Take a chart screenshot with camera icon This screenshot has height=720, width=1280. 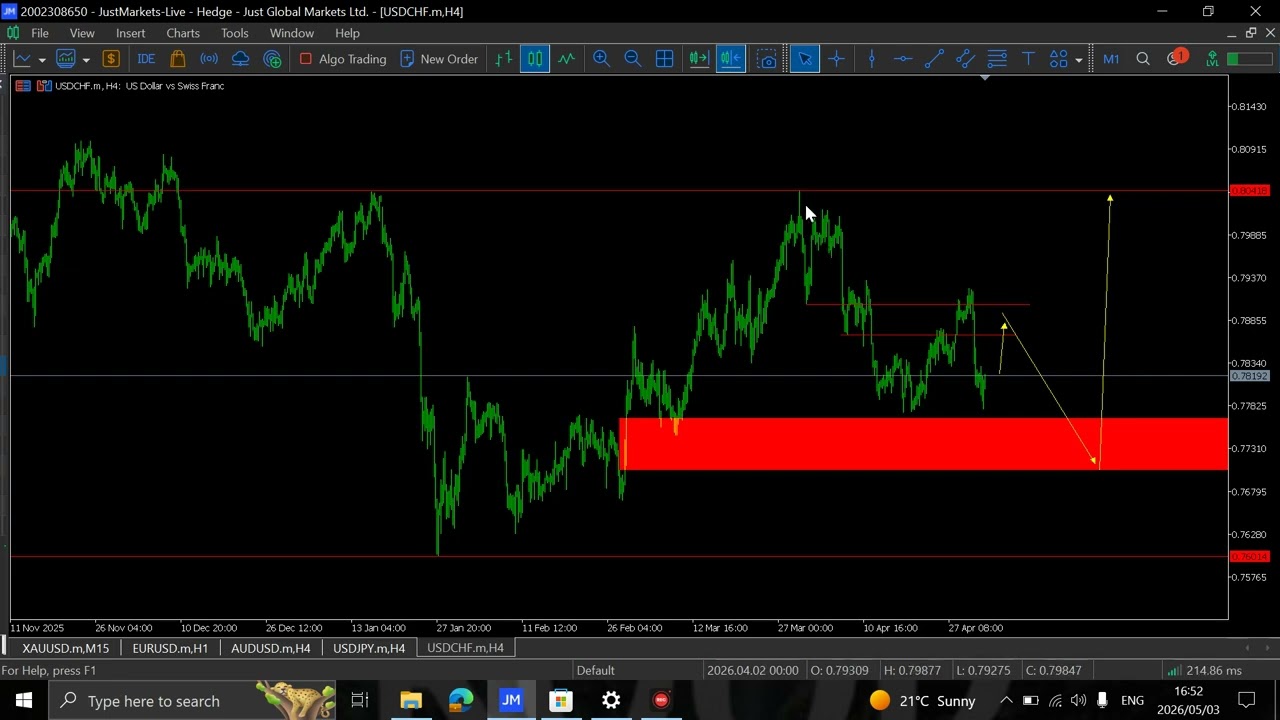(767, 59)
